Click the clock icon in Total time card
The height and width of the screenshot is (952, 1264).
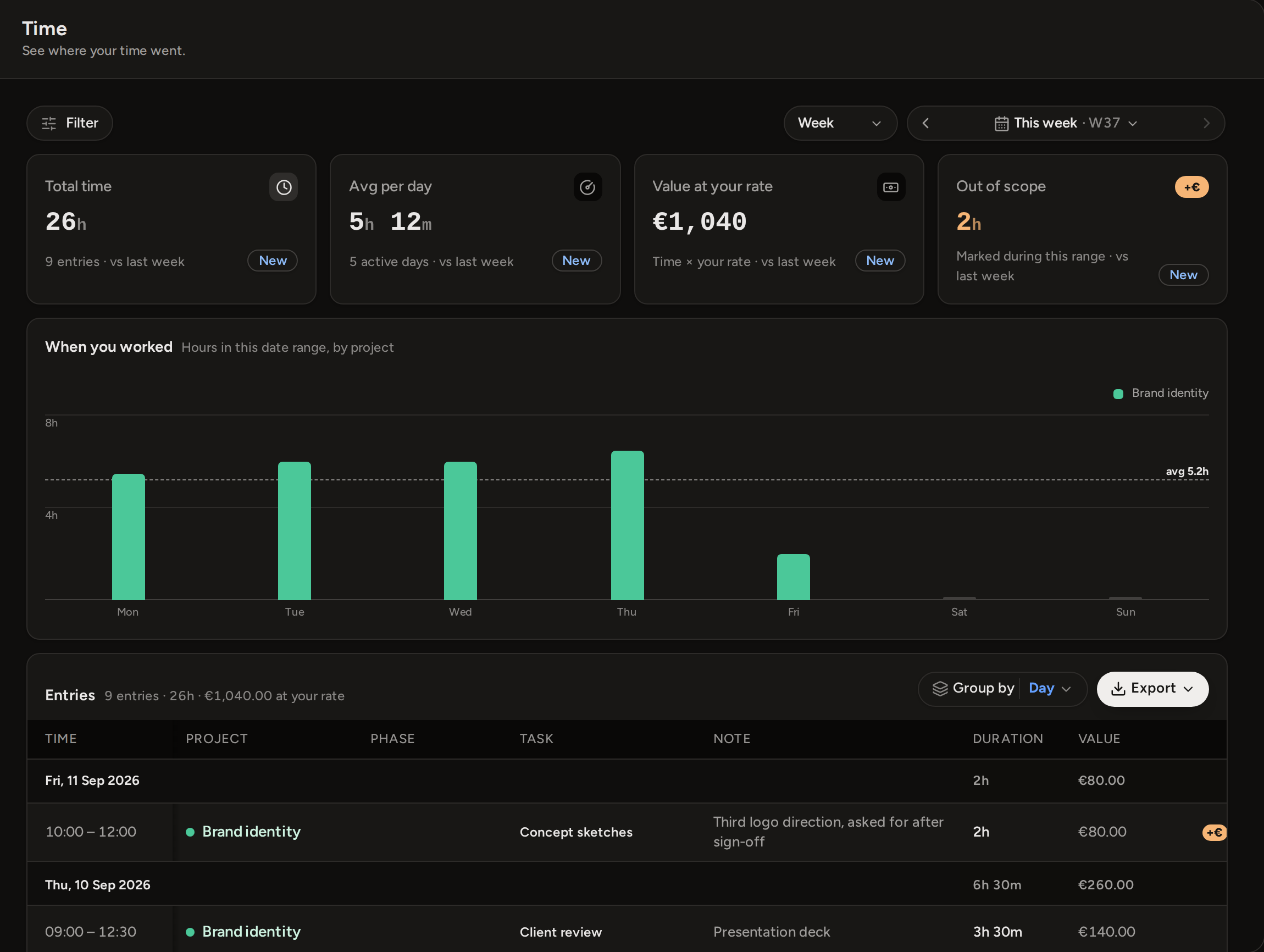click(x=284, y=187)
